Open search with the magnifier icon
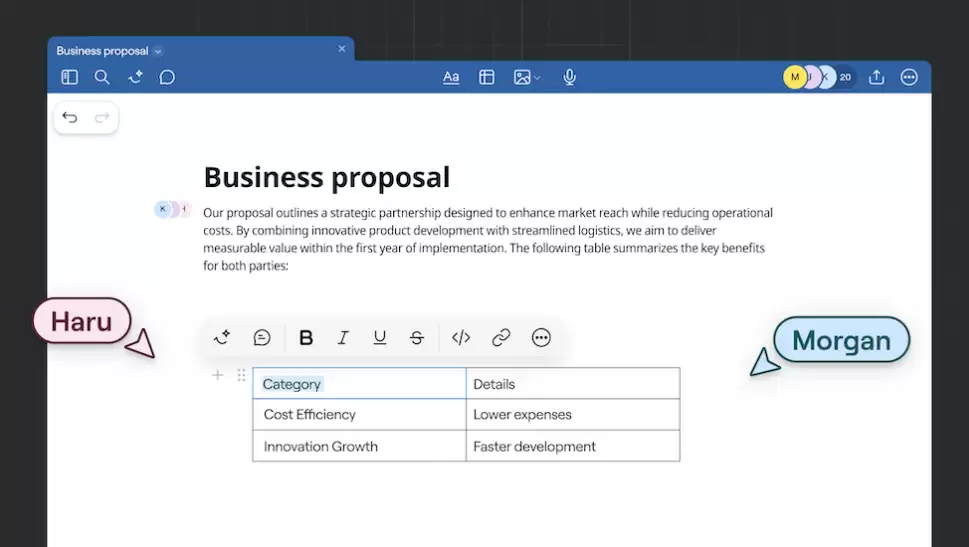 click(102, 77)
